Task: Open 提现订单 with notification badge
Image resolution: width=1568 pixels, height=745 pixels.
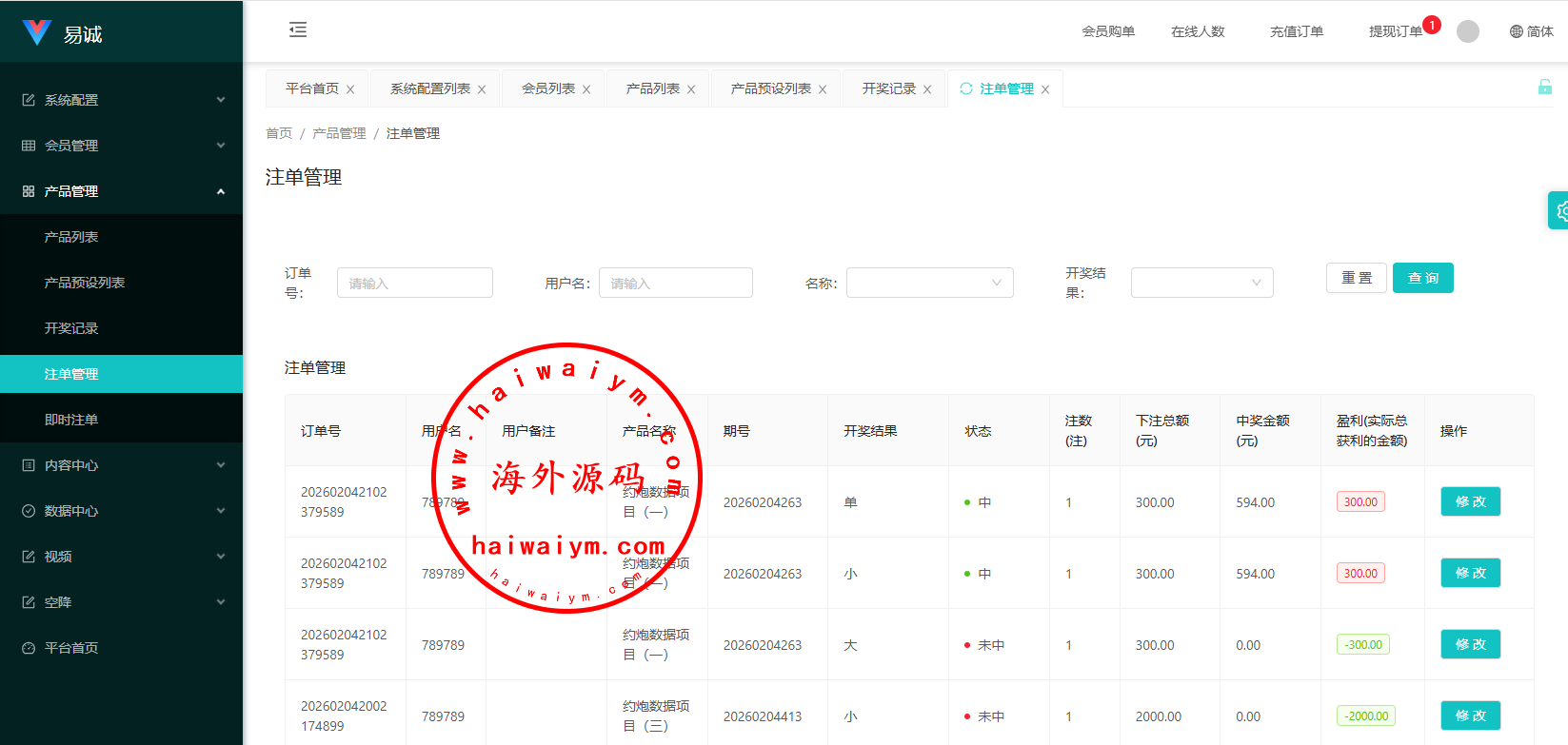Action: (1395, 31)
